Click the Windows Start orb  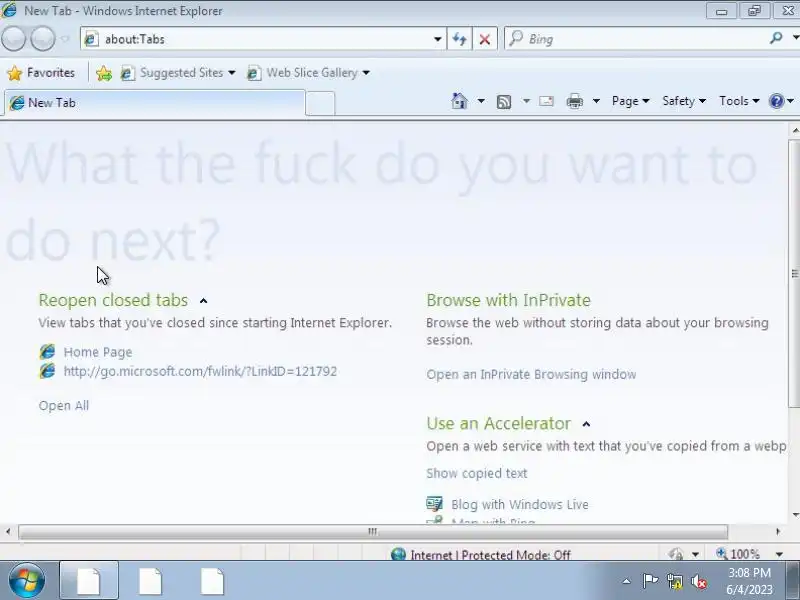26,580
